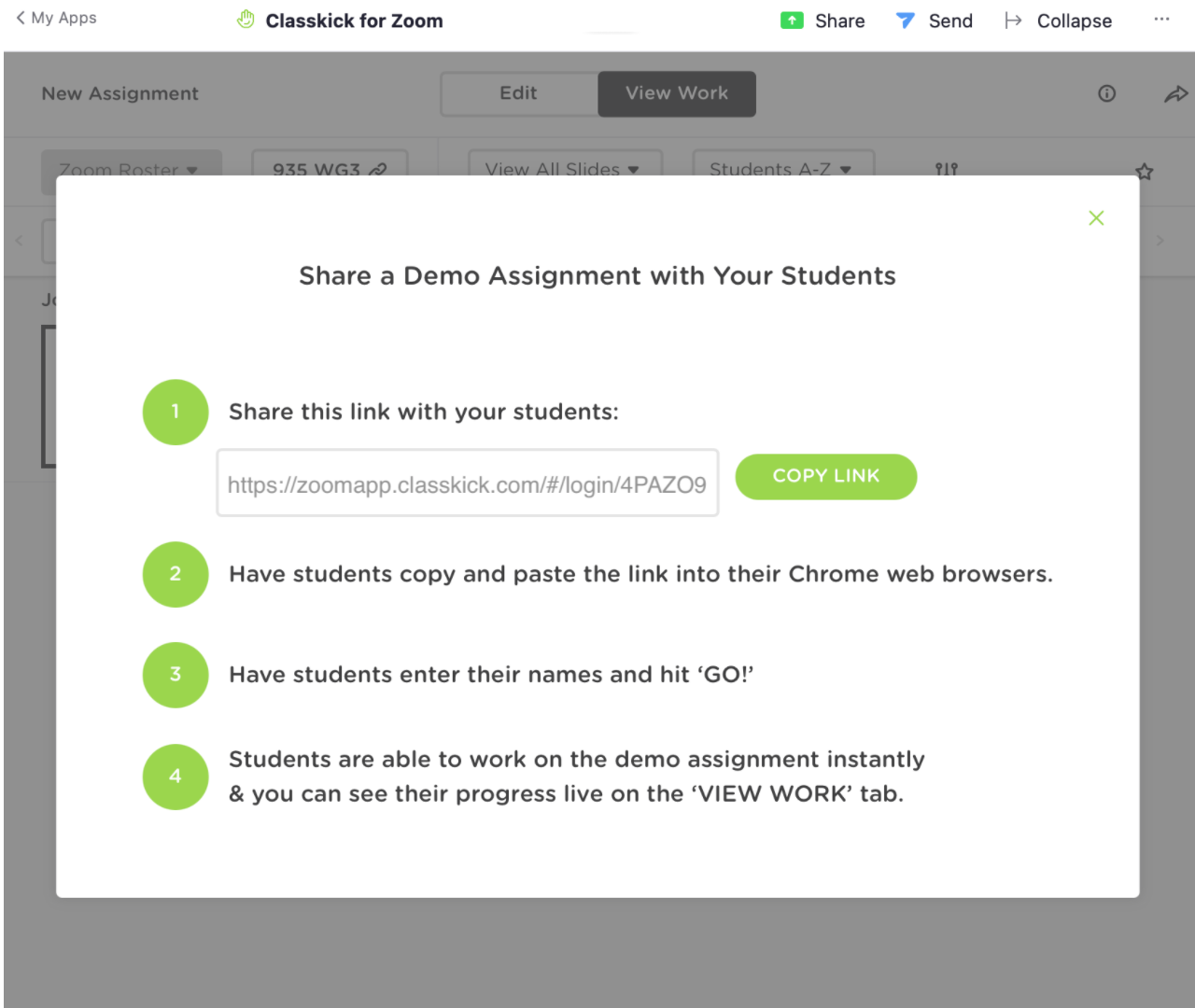Click the Classkick hand logo icon
Screen dimensions: 1195x1008
point(246,20)
